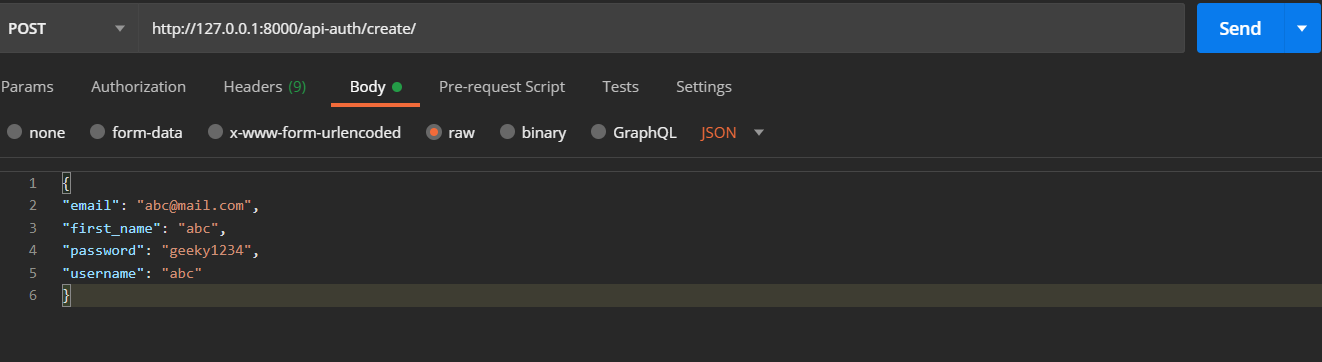Click the request URL field

point(660,28)
